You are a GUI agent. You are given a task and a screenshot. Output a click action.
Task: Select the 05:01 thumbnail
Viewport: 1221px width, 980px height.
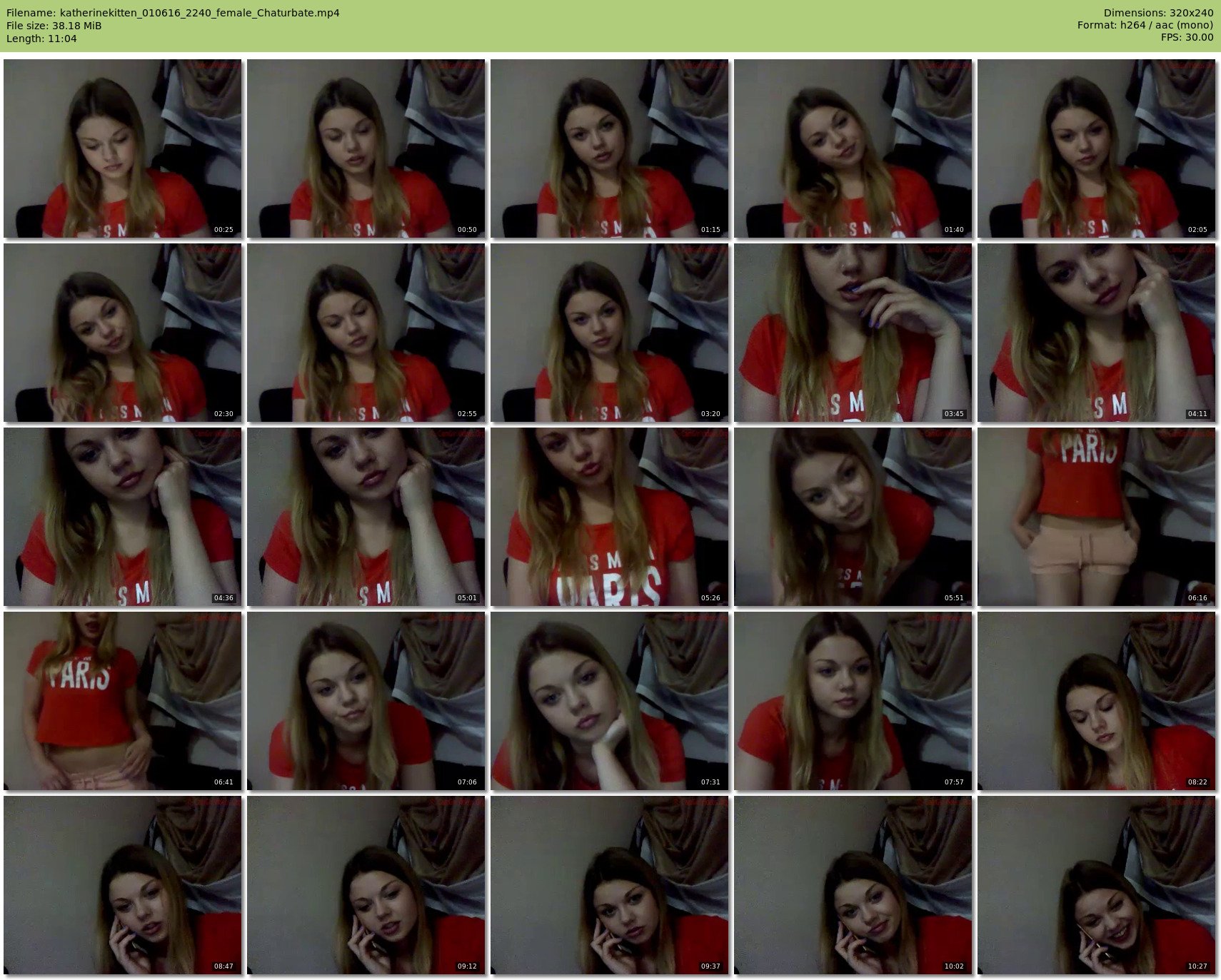[366, 517]
